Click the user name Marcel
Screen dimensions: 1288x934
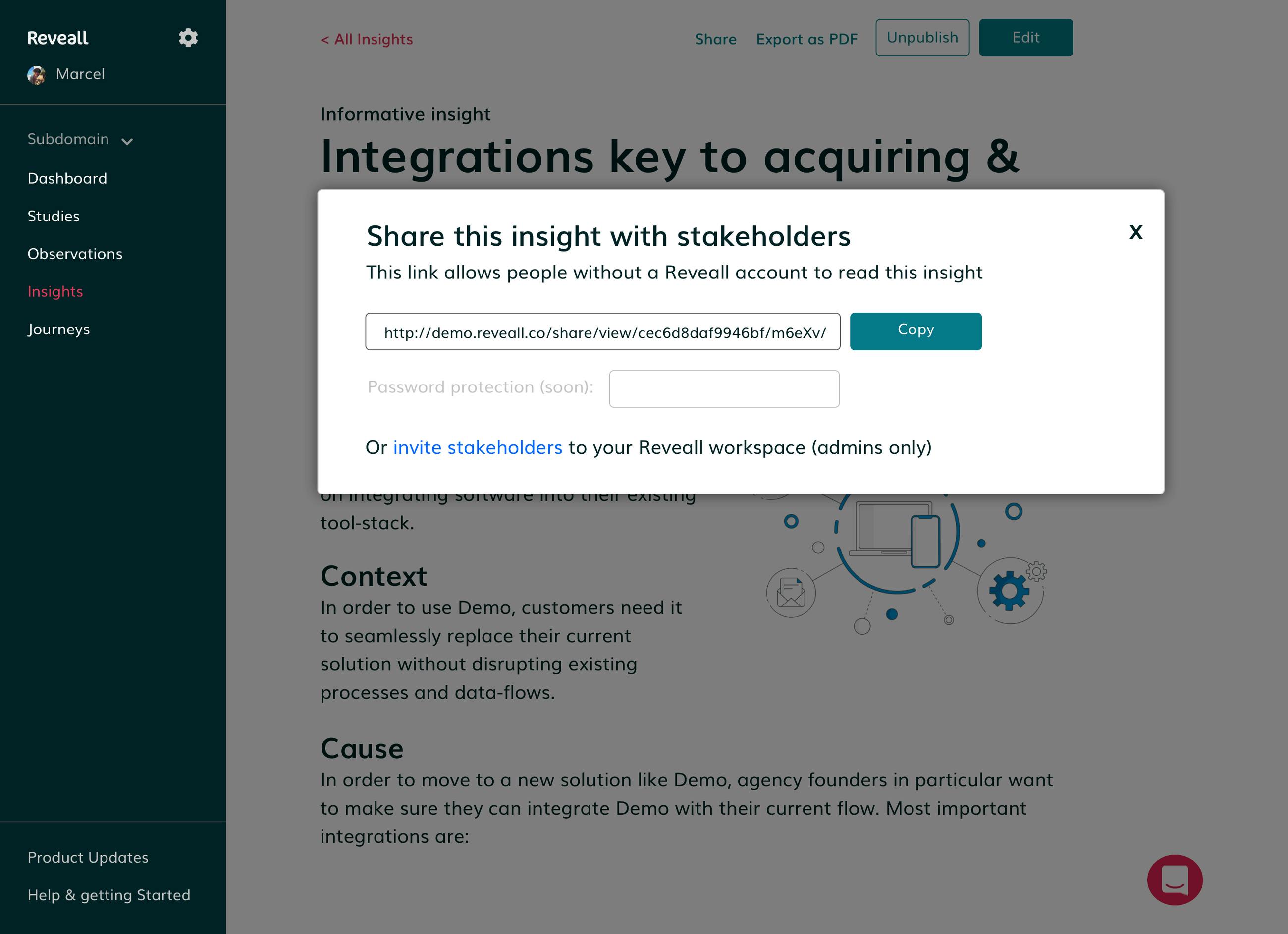tap(80, 74)
